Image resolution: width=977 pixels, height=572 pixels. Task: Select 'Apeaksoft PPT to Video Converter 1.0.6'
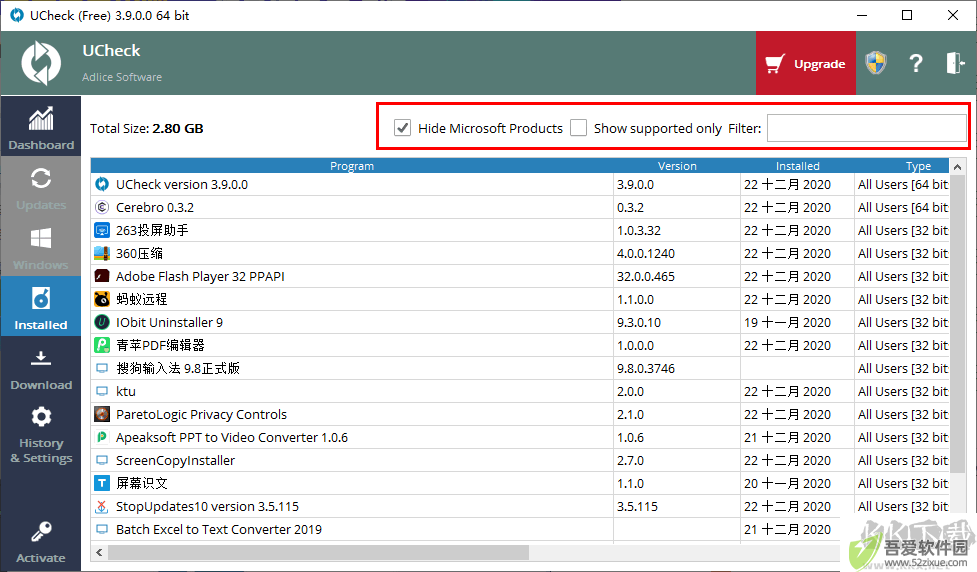point(232,437)
